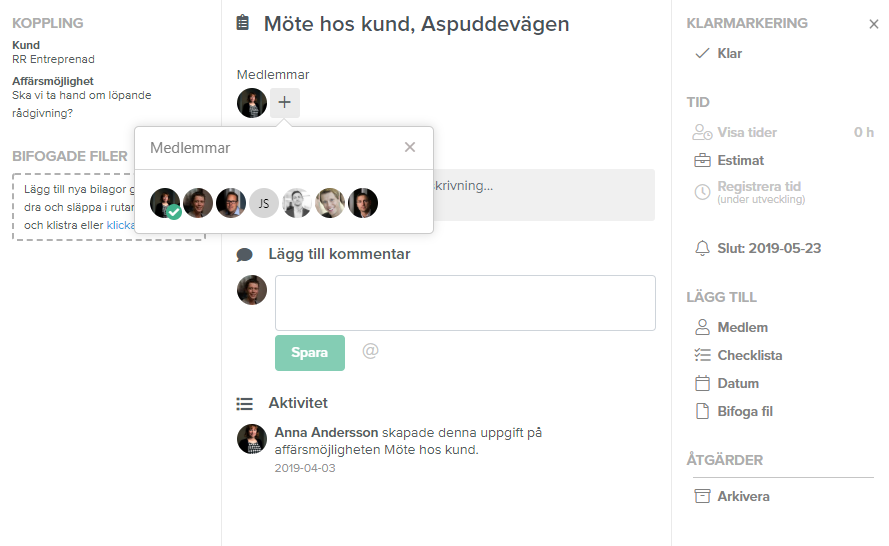This screenshot has width=889, height=546.
Task: Open Visa tider time view
Action: pos(746,132)
